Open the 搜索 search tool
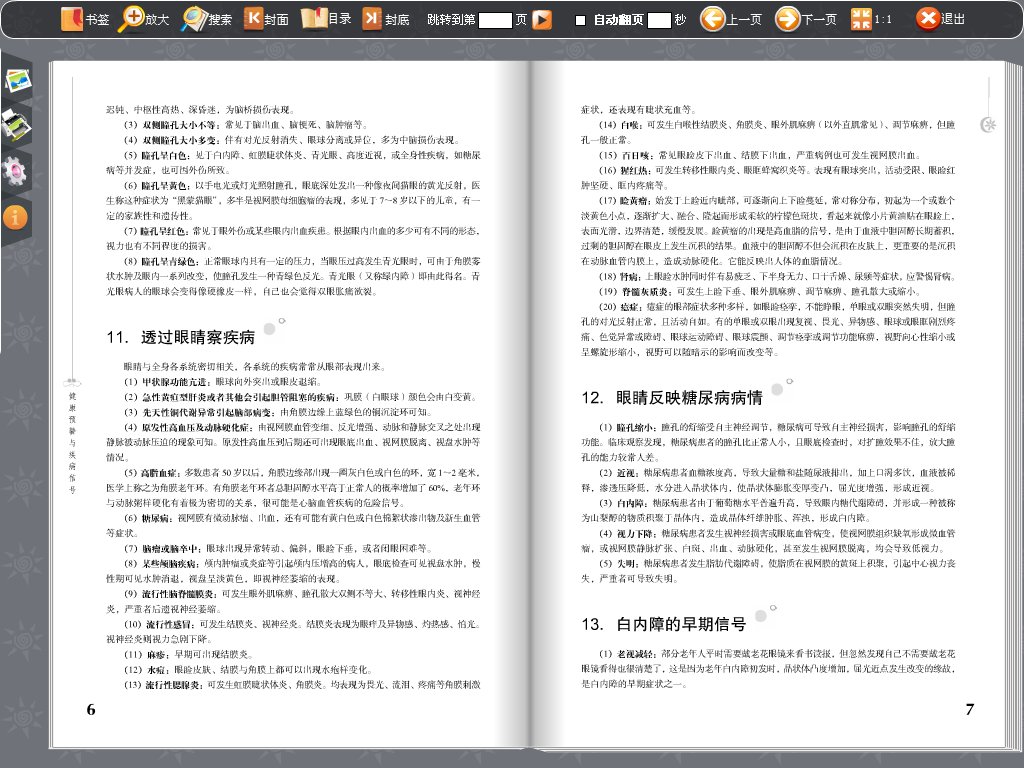This screenshot has height=768, width=1024. 206,19
